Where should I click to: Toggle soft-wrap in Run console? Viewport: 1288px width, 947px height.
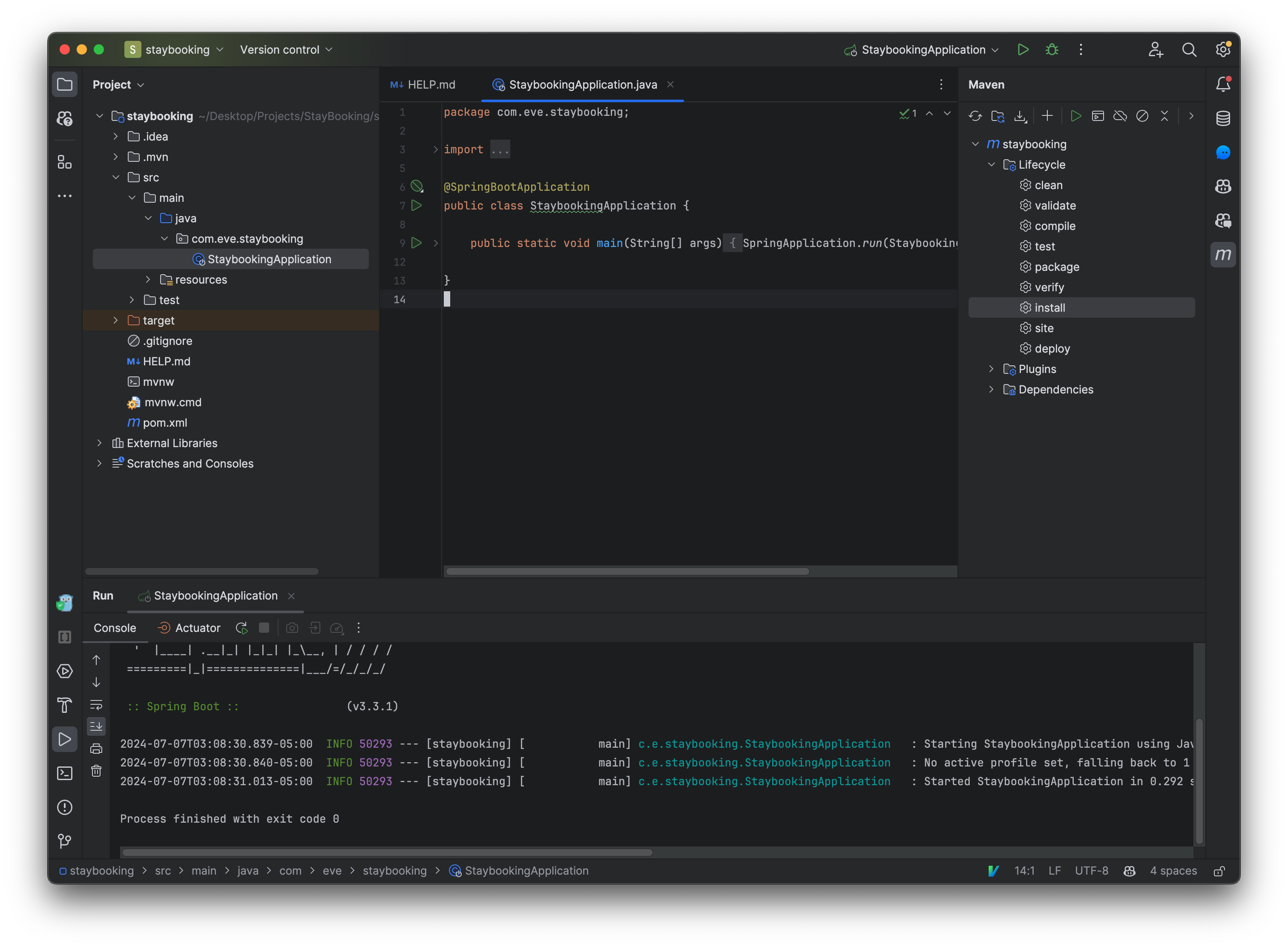click(96, 705)
